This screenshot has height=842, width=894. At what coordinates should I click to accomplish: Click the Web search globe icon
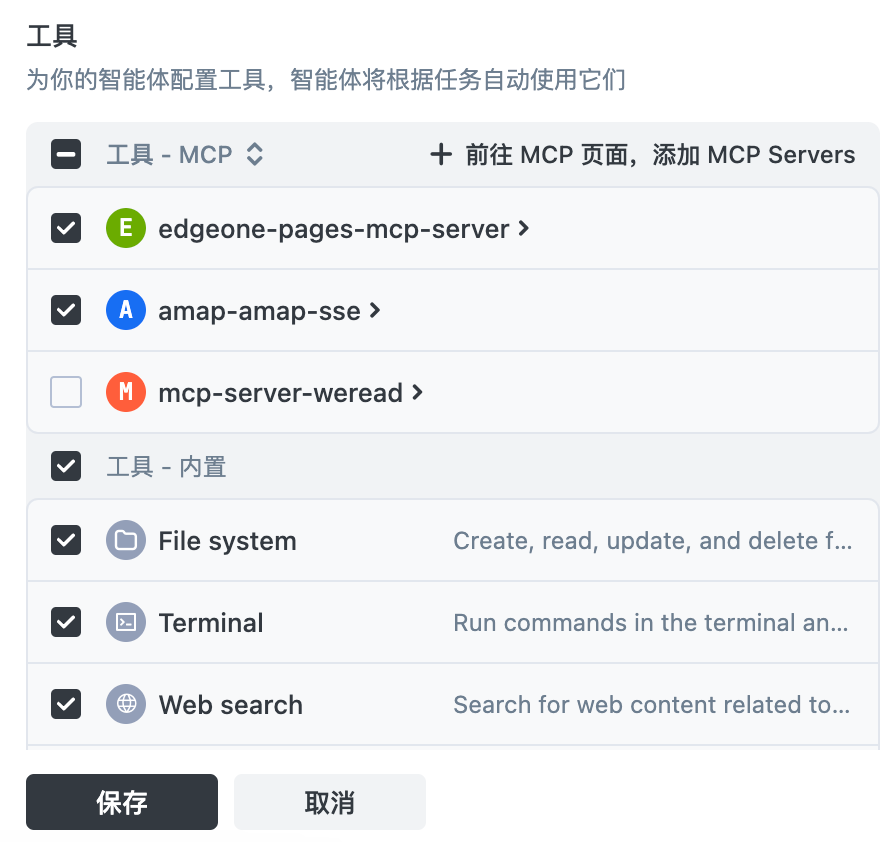[x=126, y=704]
